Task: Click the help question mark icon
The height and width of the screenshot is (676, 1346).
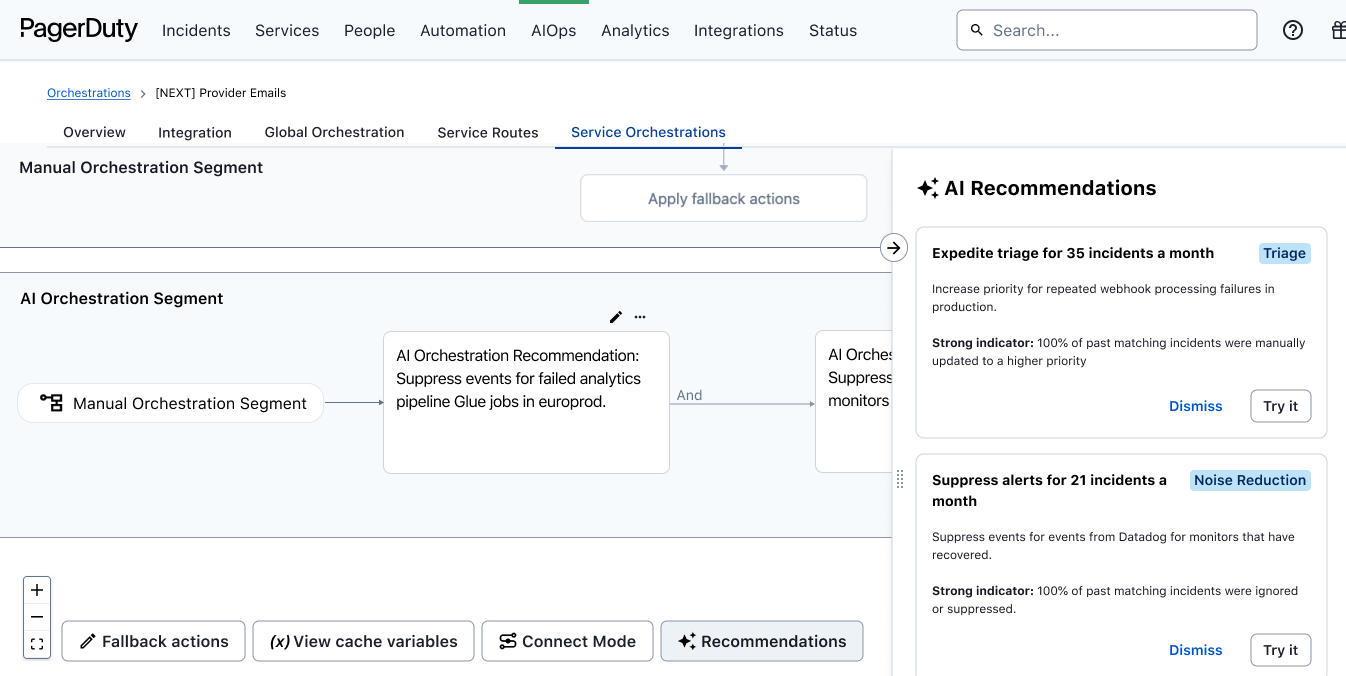Action: click(x=1293, y=30)
